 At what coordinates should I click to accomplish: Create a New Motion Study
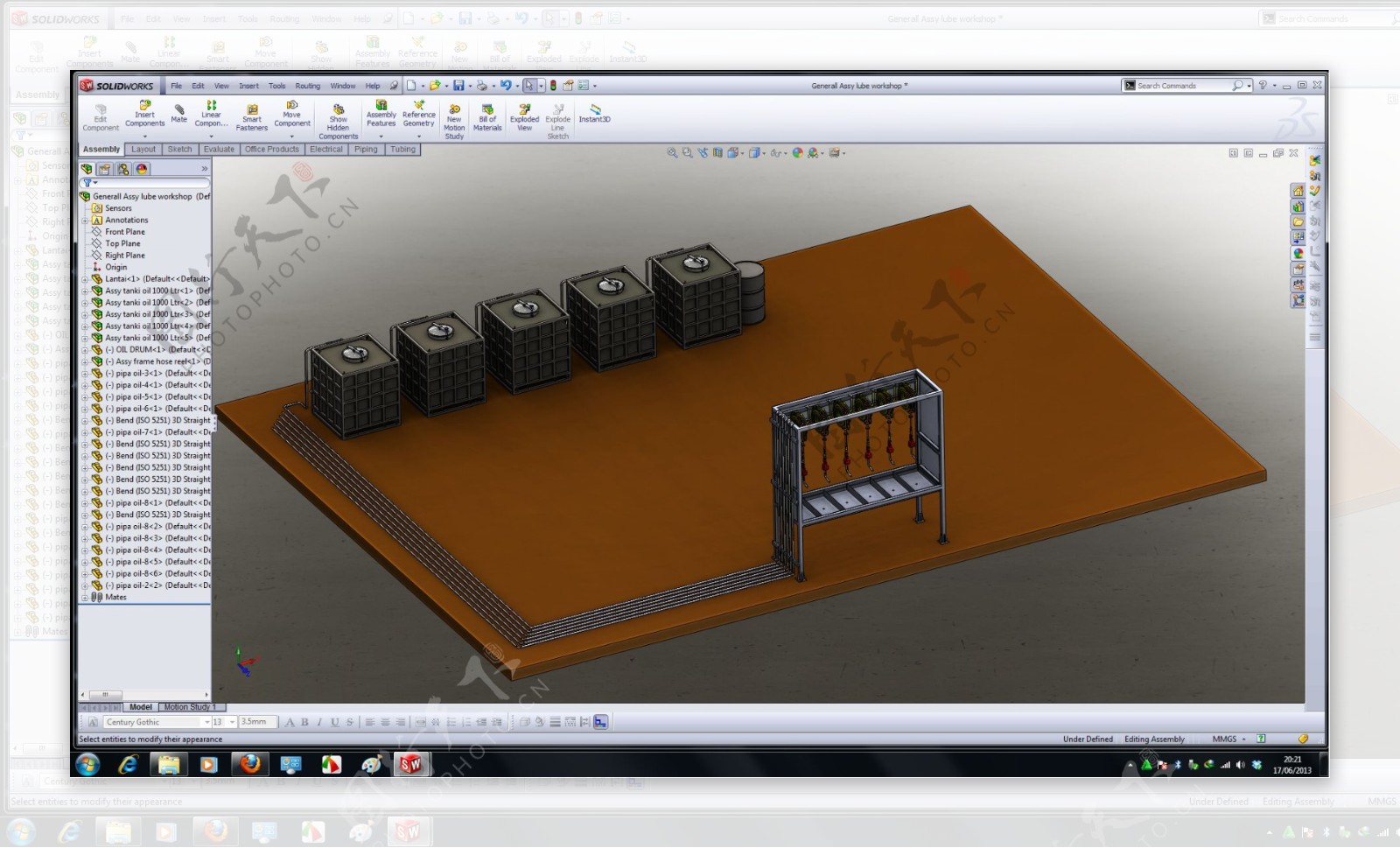click(x=454, y=121)
